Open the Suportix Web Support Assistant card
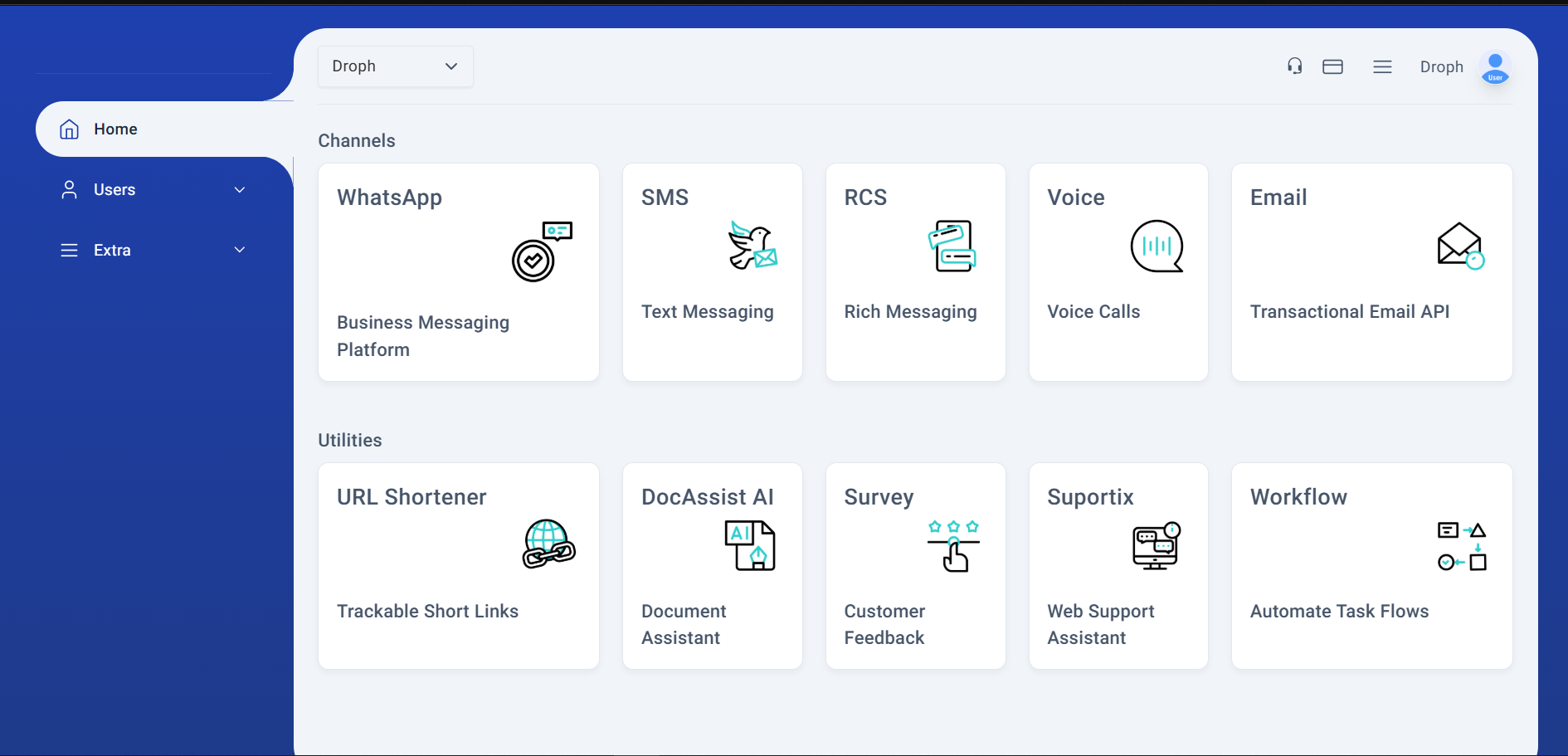This screenshot has height=756, width=1568. click(x=1118, y=566)
